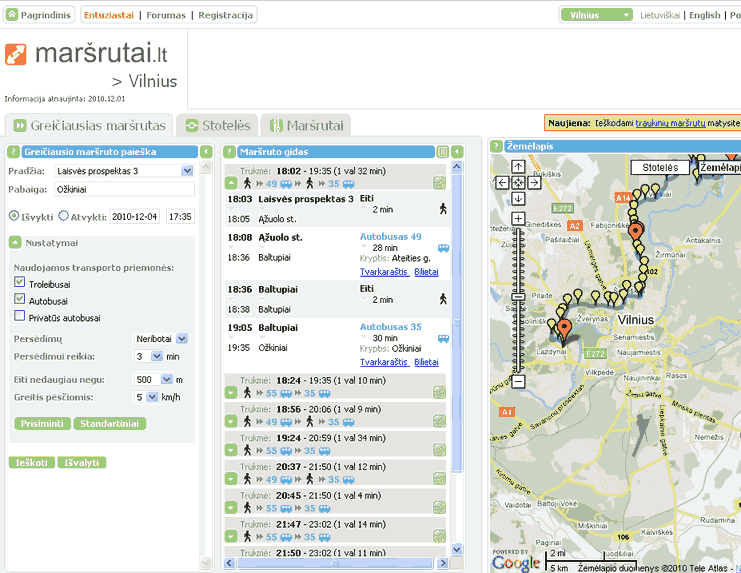The height and width of the screenshot is (573, 741).
Task: Open help for the Žemėlapis map panel
Action: [x=496, y=146]
